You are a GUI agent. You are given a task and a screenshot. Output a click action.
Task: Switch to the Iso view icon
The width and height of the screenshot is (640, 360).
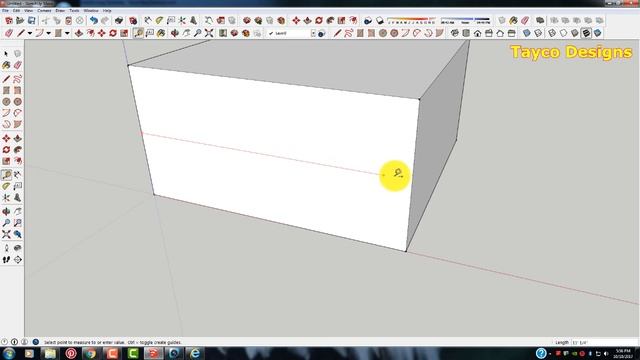click(x=455, y=33)
